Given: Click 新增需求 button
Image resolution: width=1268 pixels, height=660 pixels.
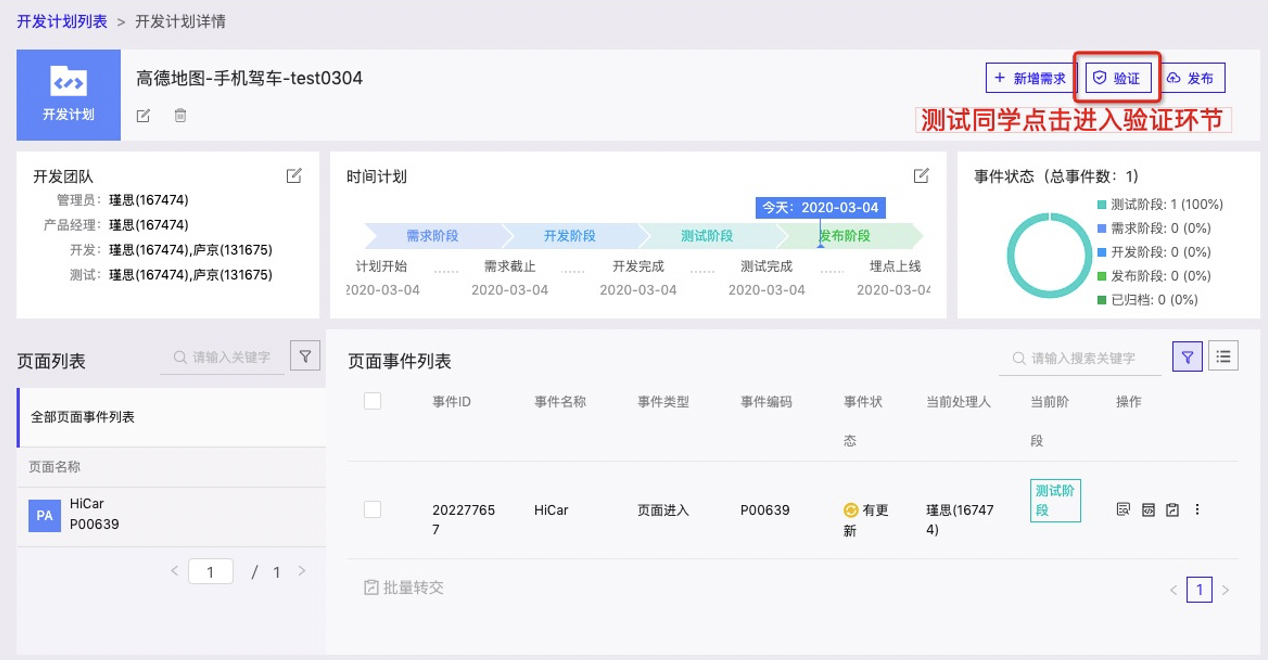Looking at the screenshot, I should click(x=1030, y=78).
